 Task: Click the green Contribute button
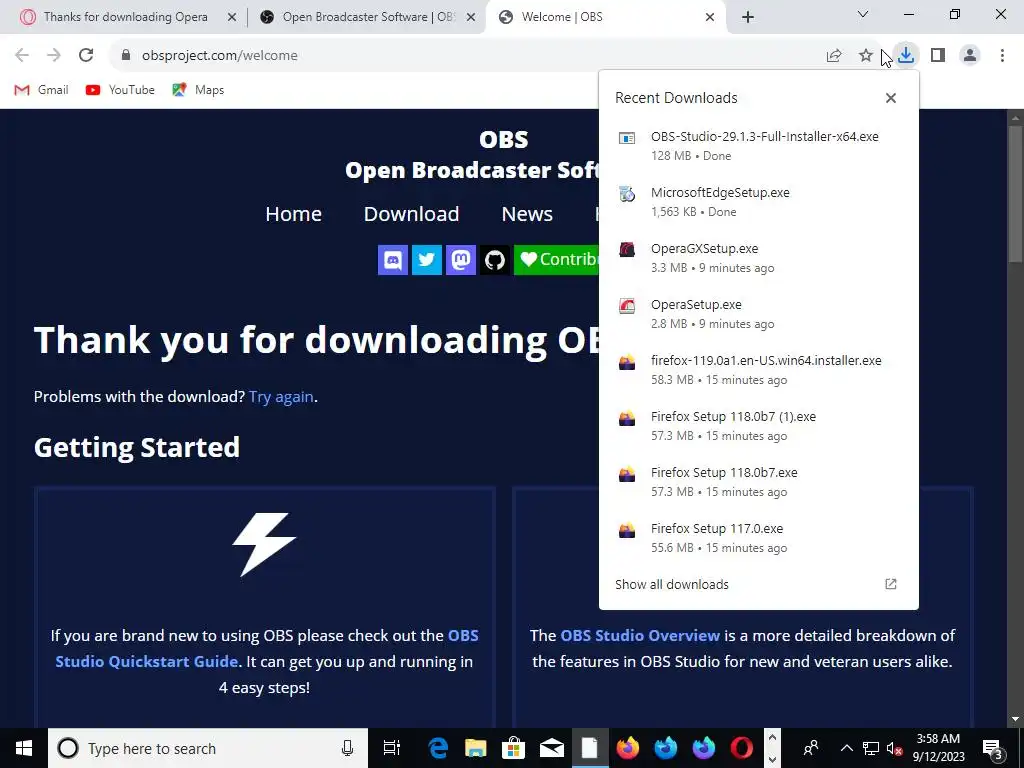coord(556,260)
